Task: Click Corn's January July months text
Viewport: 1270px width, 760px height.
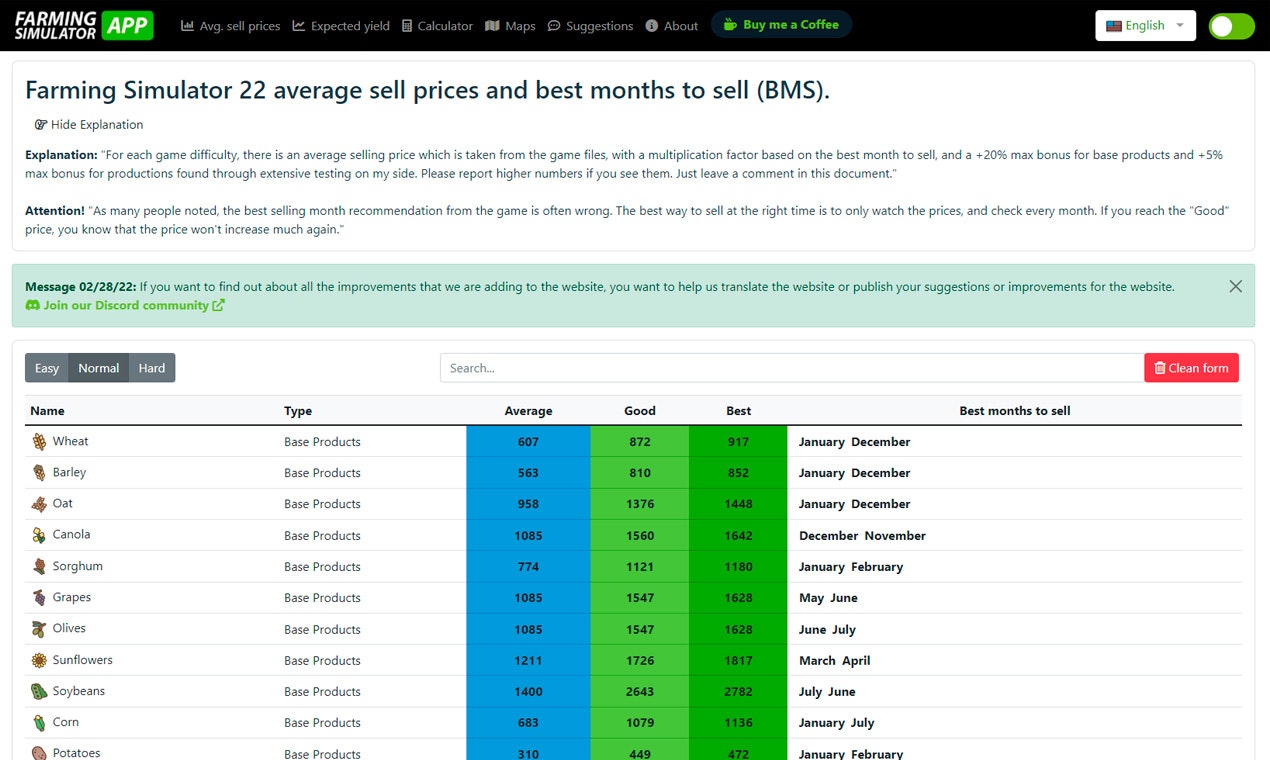Action: (x=836, y=723)
